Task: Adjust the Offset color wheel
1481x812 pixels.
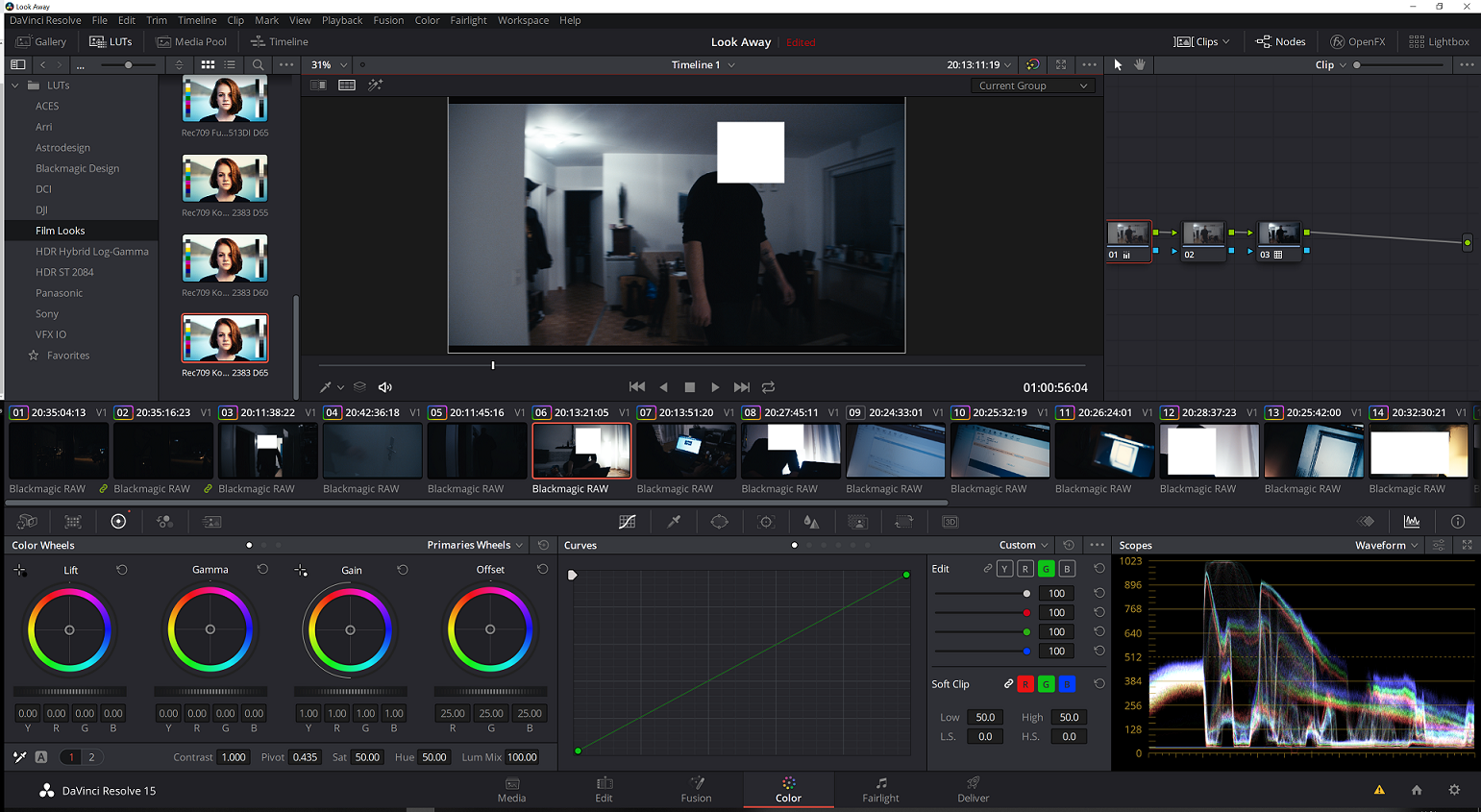Action: (x=490, y=630)
